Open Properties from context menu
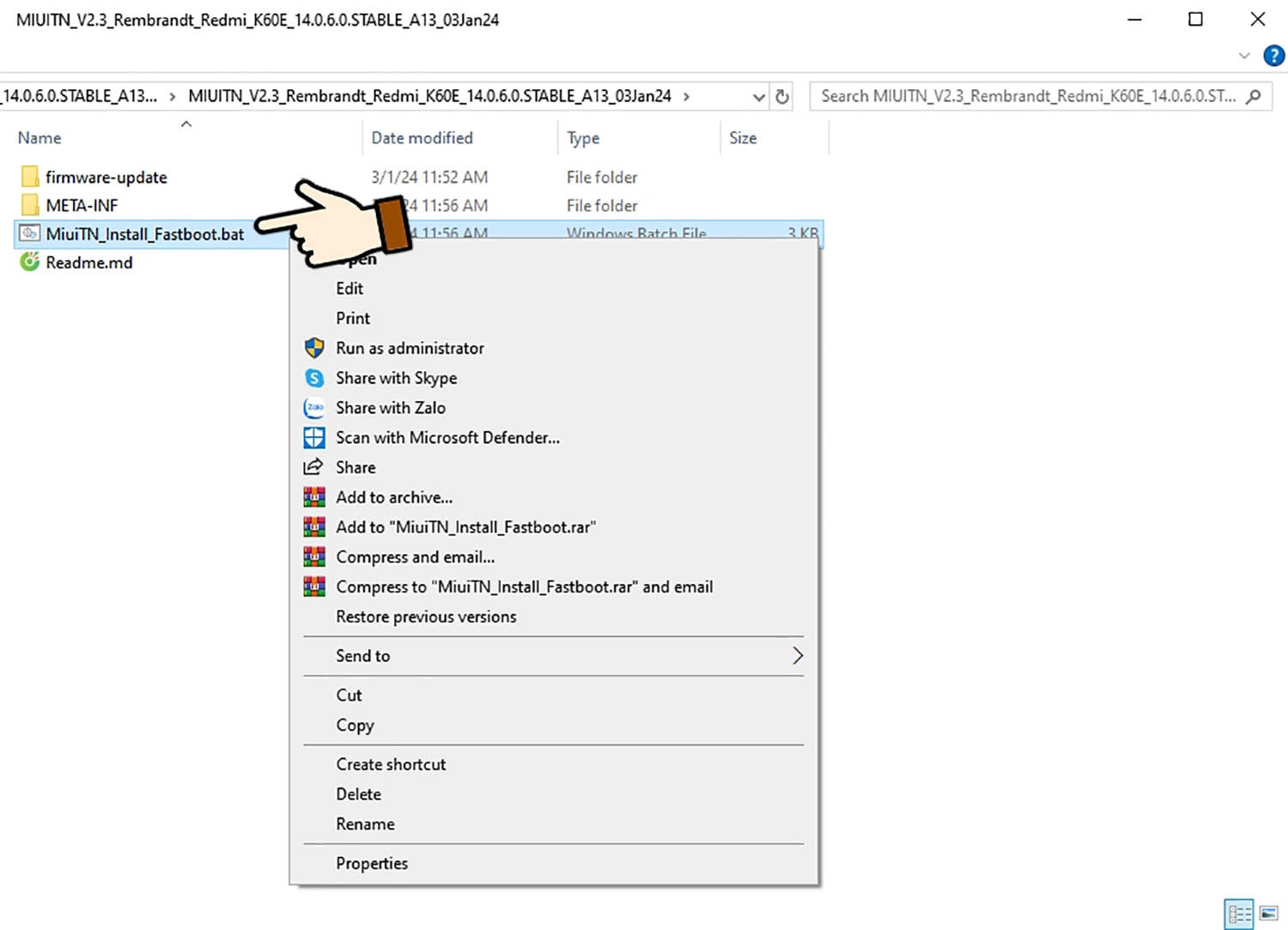1288x930 pixels. [372, 864]
